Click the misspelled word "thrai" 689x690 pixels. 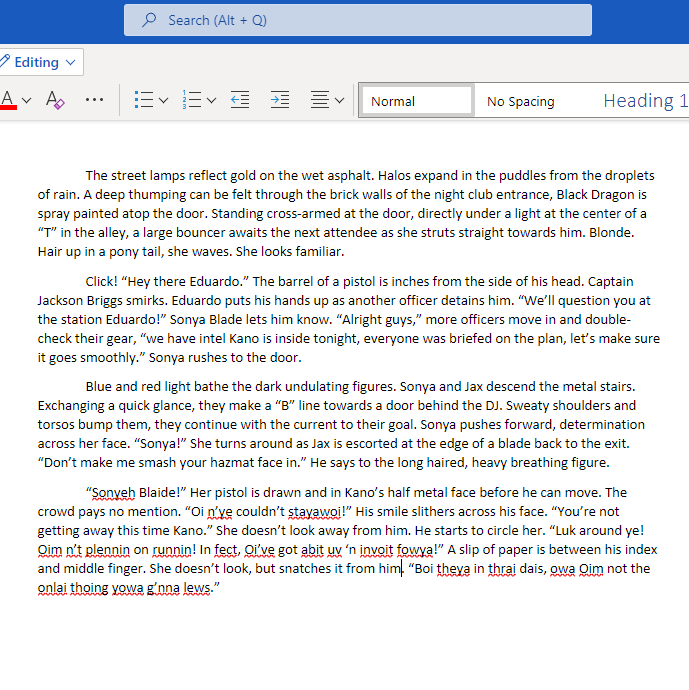(502, 569)
